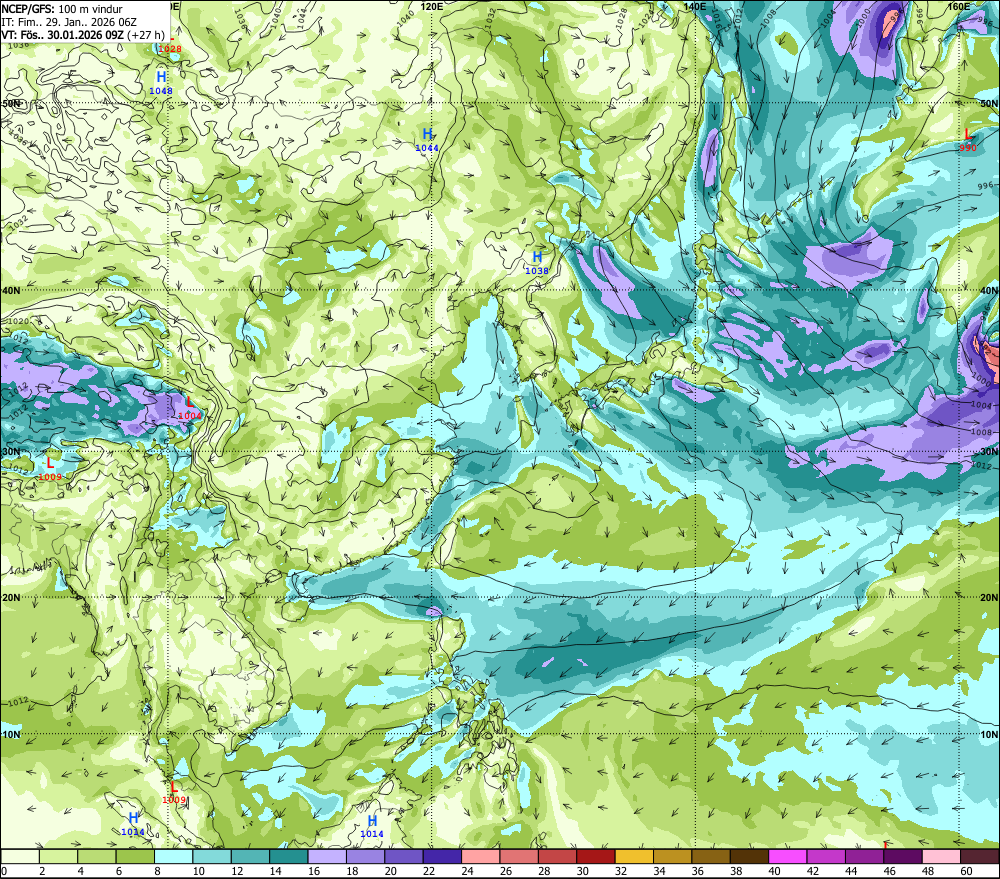Screen dimensions: 1000x879
Task: Click the 160E longitude label
Action: point(959,6)
